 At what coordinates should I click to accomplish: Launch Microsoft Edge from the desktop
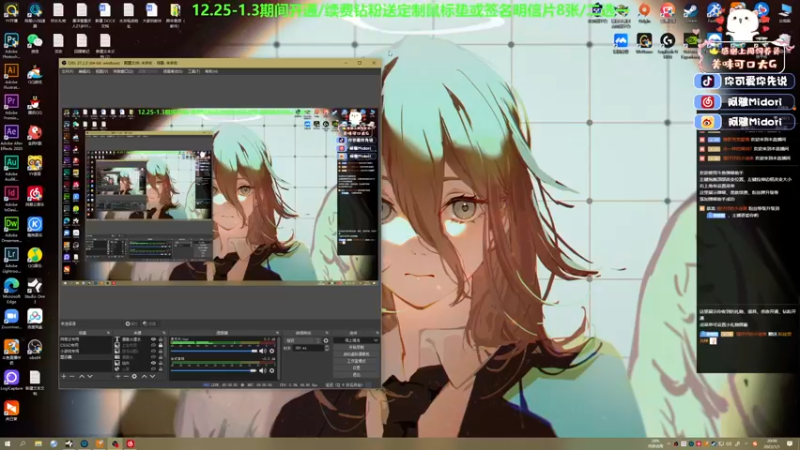(11, 289)
